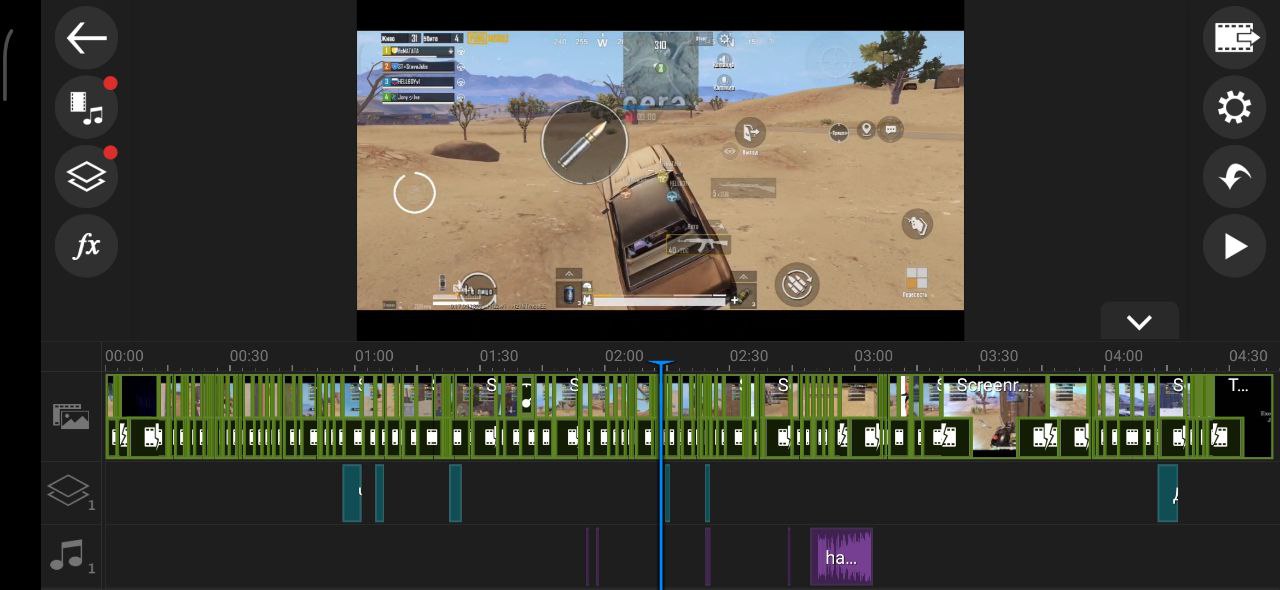1280x590 pixels.
Task: Select the 'T...' clip at timeline end
Action: [1243, 416]
